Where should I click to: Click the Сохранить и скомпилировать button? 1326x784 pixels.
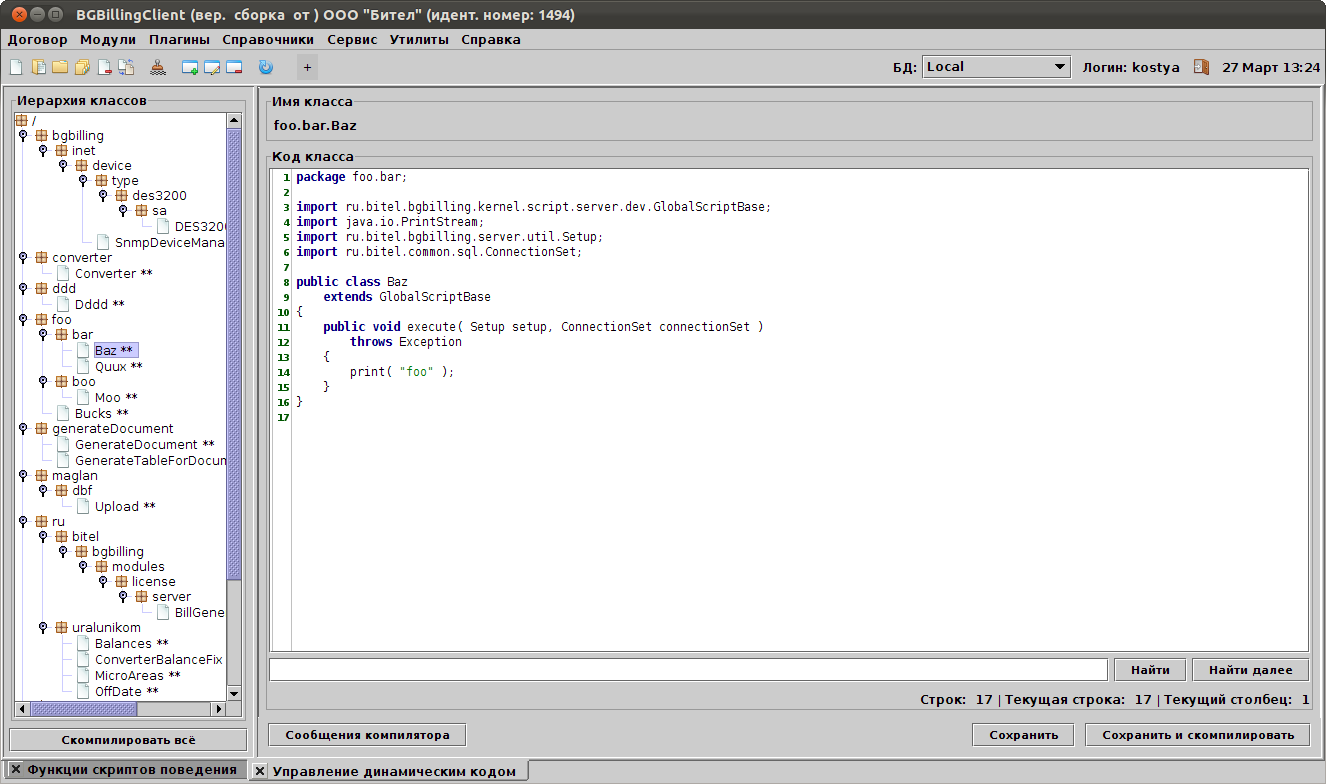[1197, 735]
